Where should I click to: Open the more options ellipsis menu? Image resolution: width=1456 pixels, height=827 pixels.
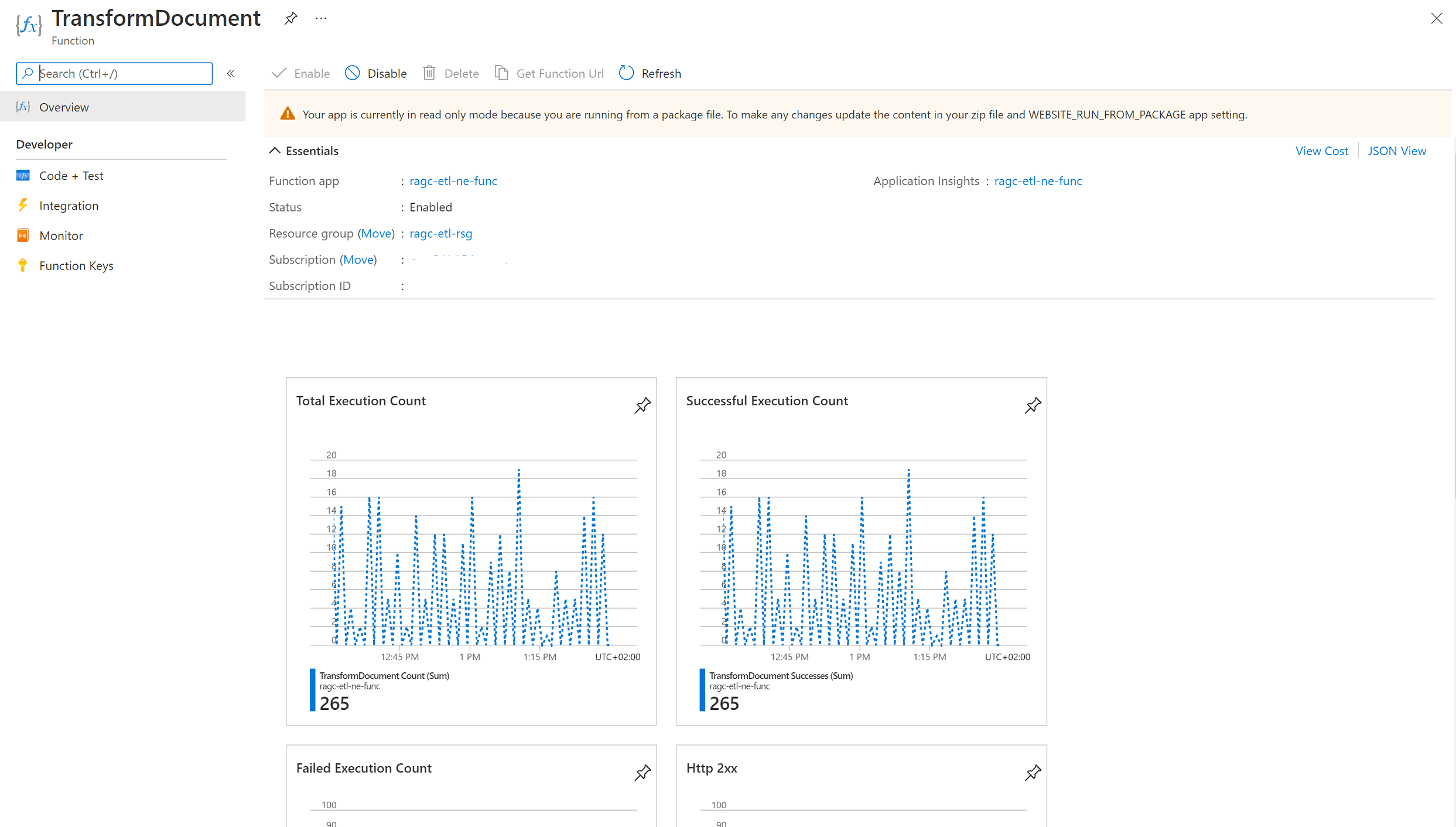pos(321,19)
